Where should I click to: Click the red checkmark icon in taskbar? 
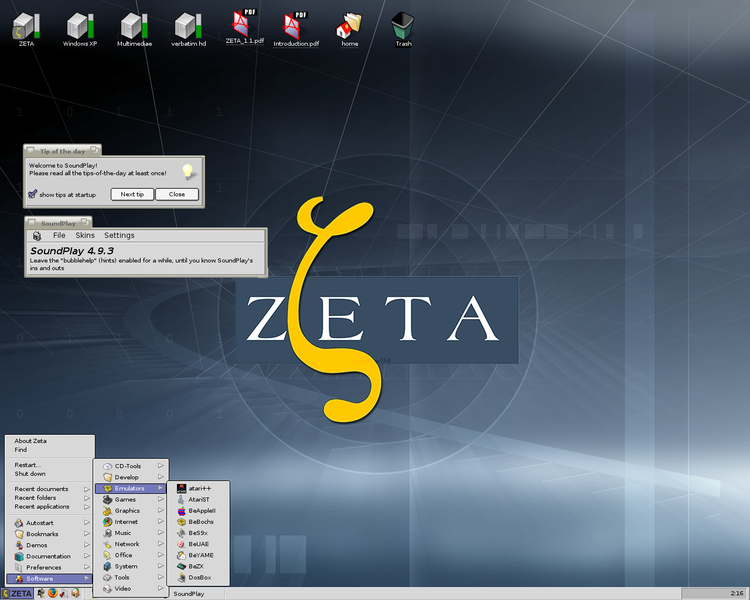63,593
